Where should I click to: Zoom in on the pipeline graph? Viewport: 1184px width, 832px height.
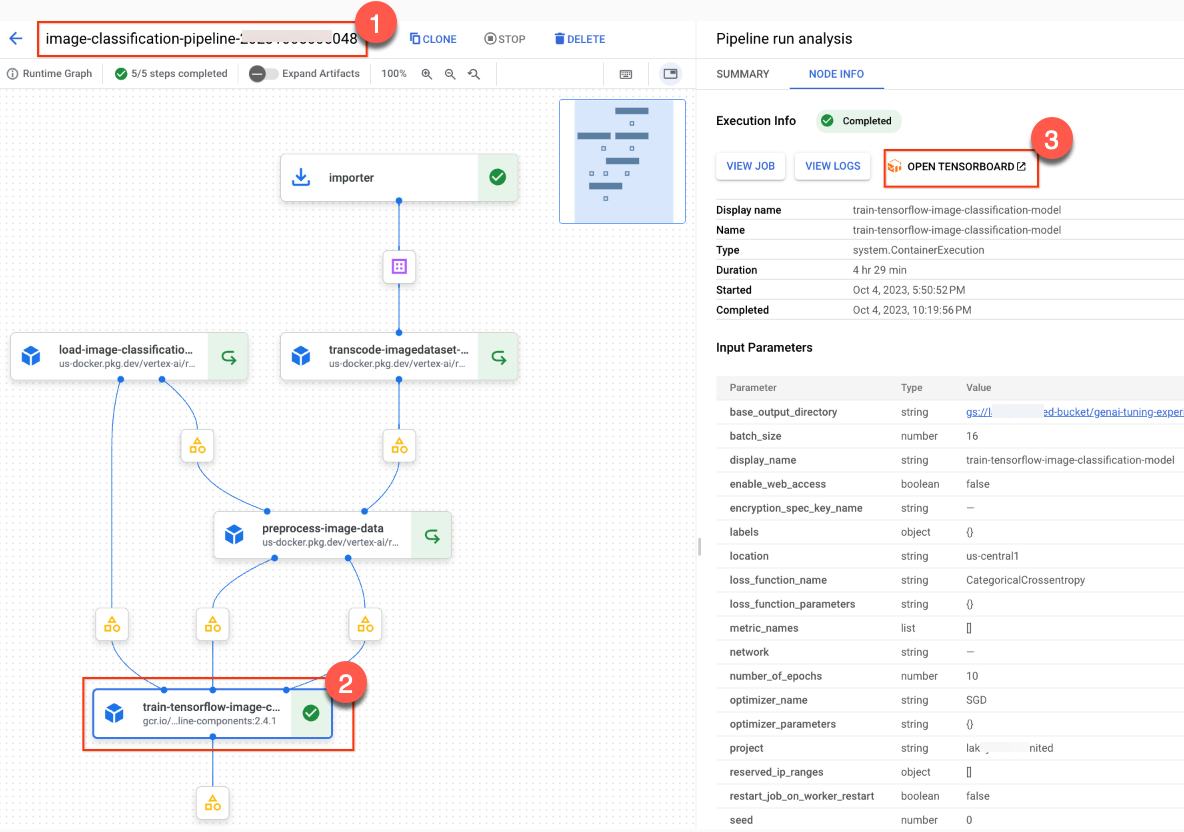pos(428,73)
